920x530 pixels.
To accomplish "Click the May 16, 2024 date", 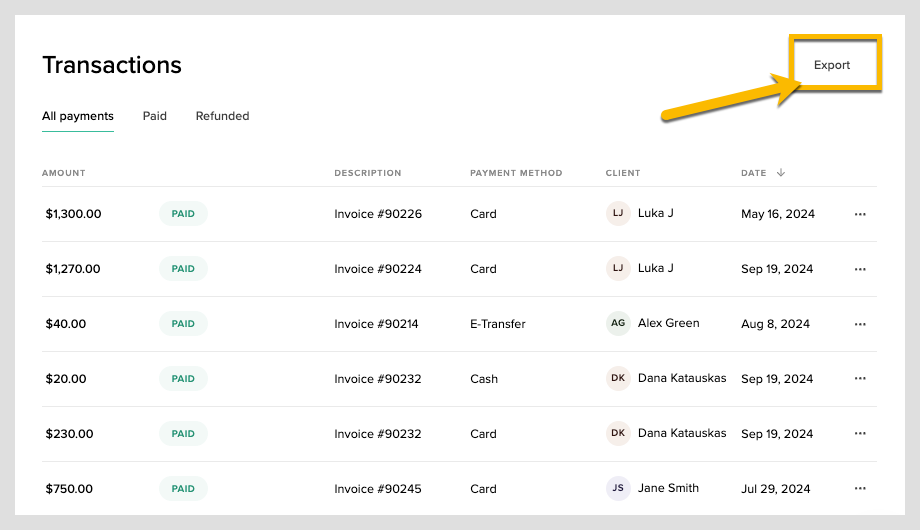I will [777, 214].
